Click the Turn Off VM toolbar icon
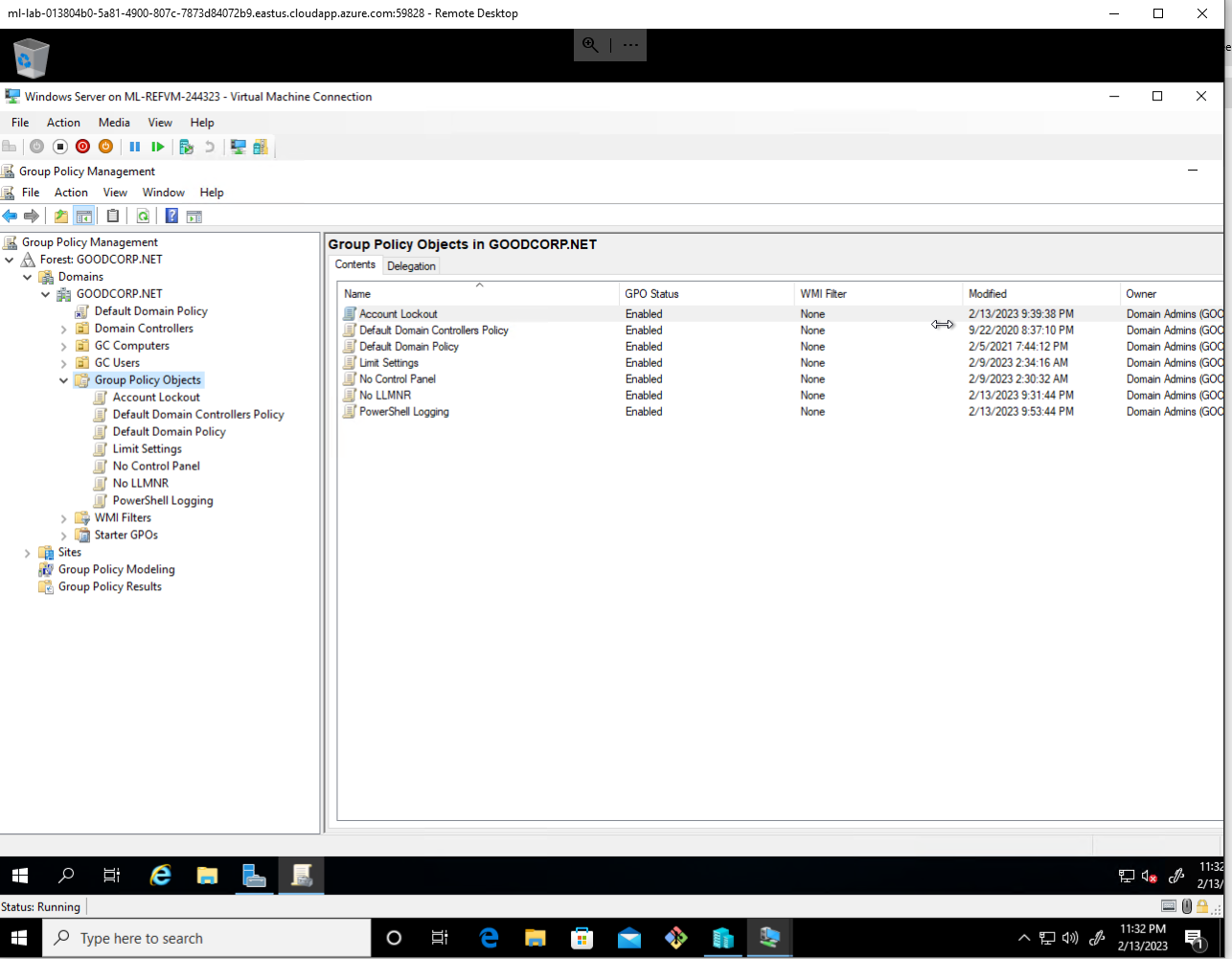The height and width of the screenshot is (959, 1232). pos(59,147)
